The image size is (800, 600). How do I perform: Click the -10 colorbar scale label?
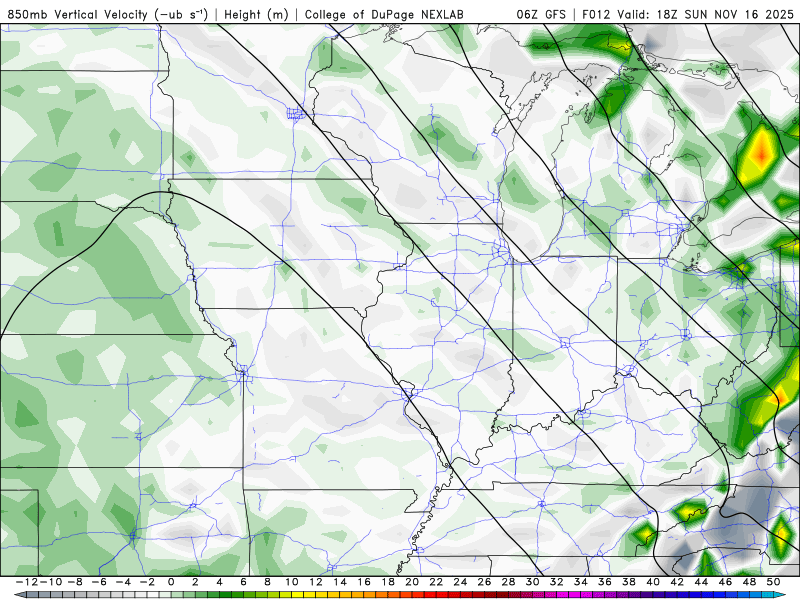pos(51,582)
